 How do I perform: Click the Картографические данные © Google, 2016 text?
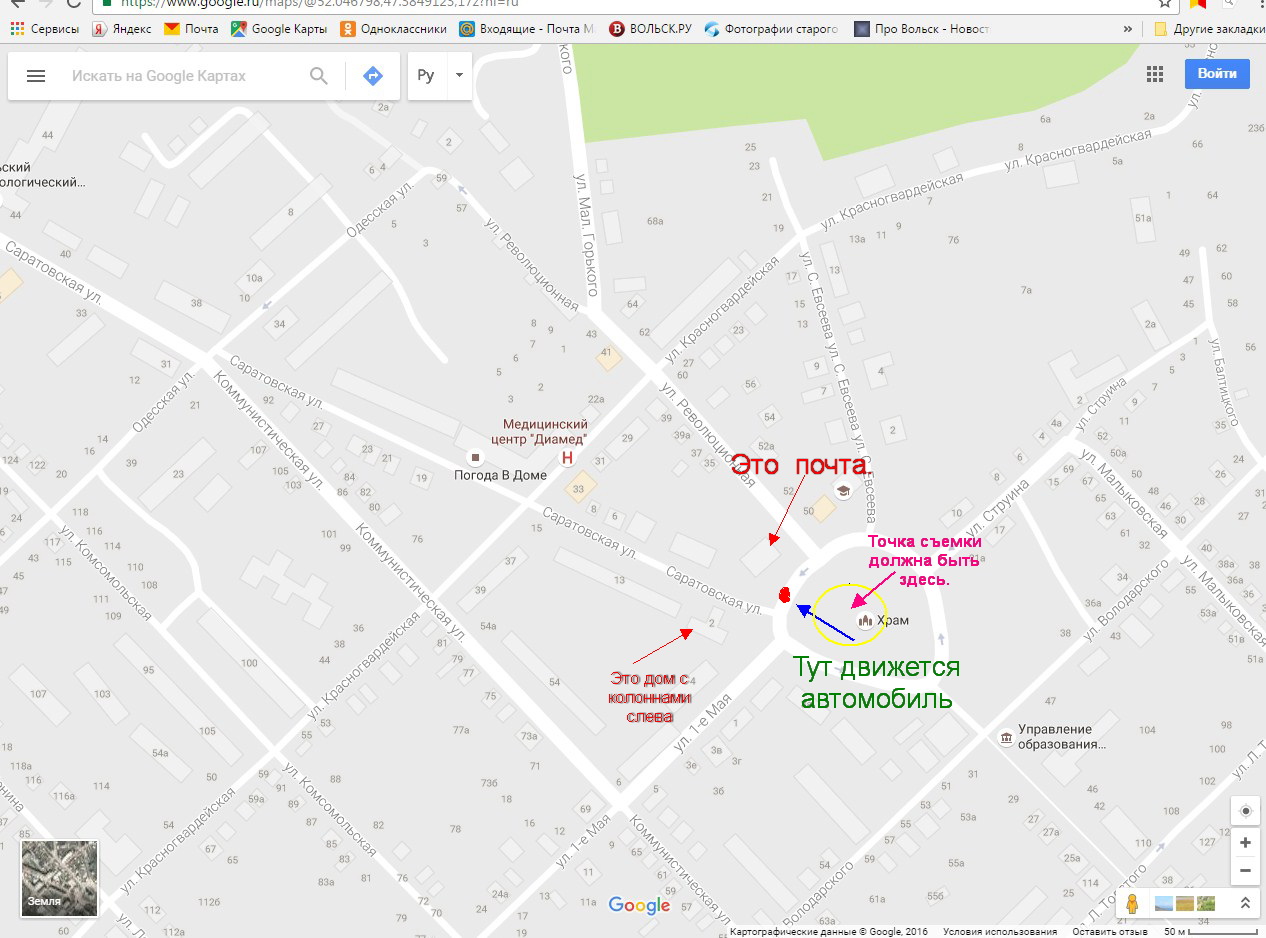coord(829,932)
